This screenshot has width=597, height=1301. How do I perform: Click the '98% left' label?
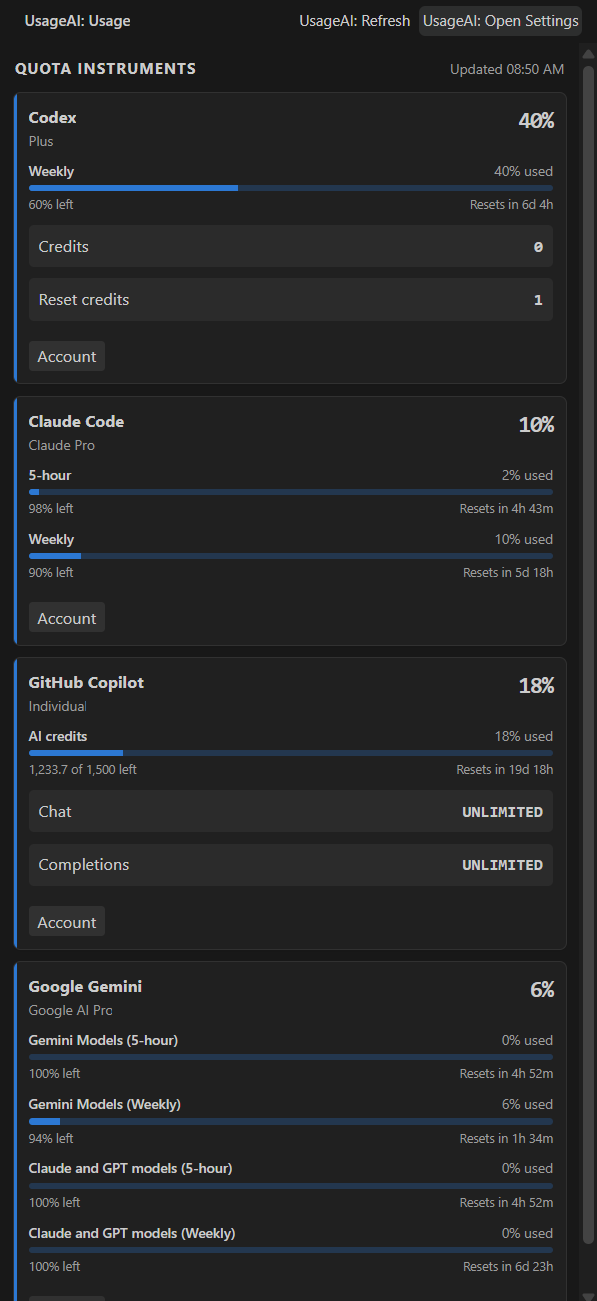pyautogui.click(x=51, y=509)
